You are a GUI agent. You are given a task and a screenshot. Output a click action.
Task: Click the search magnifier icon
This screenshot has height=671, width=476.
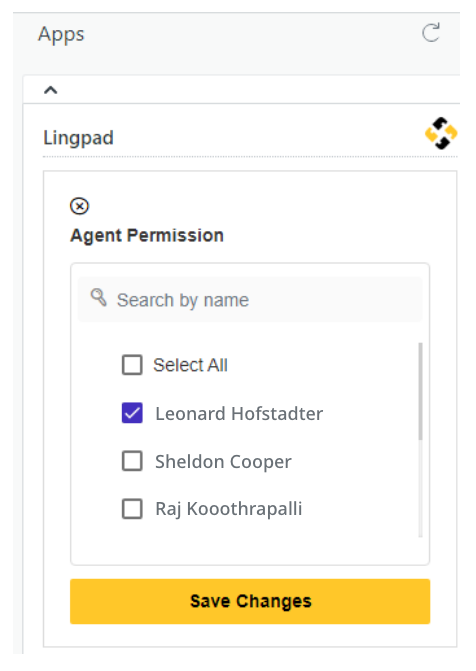click(98, 297)
